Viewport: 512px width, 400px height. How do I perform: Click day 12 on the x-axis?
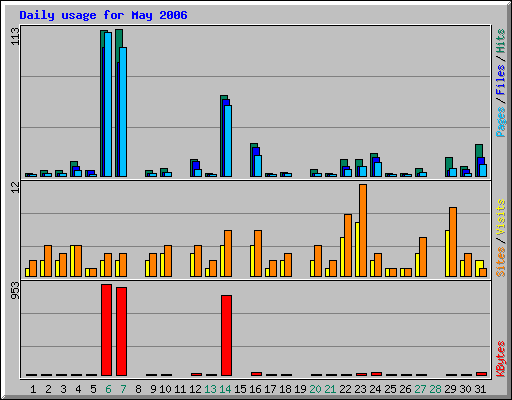[x=196, y=389]
